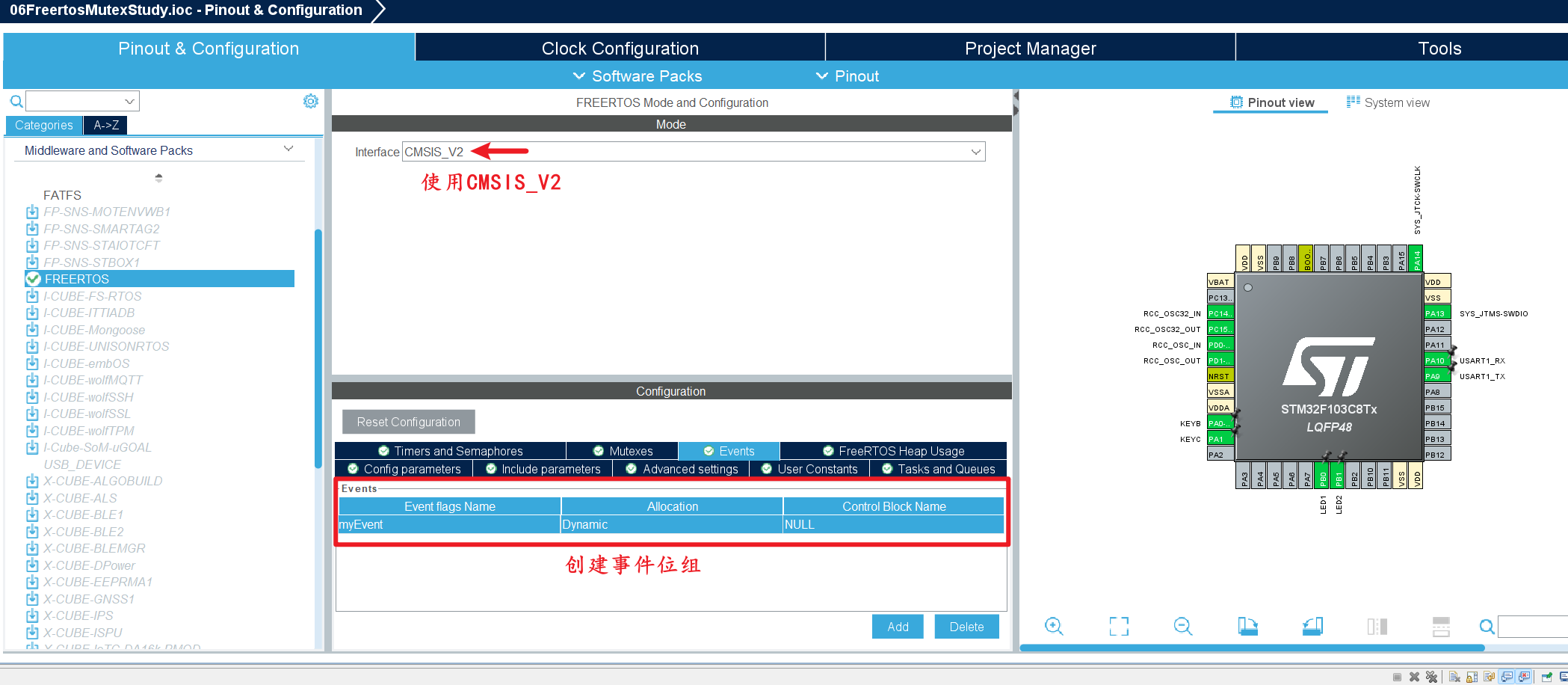Click the word wrap icon in the status bar
The width and height of the screenshot is (1568, 685).
(x=1489, y=677)
